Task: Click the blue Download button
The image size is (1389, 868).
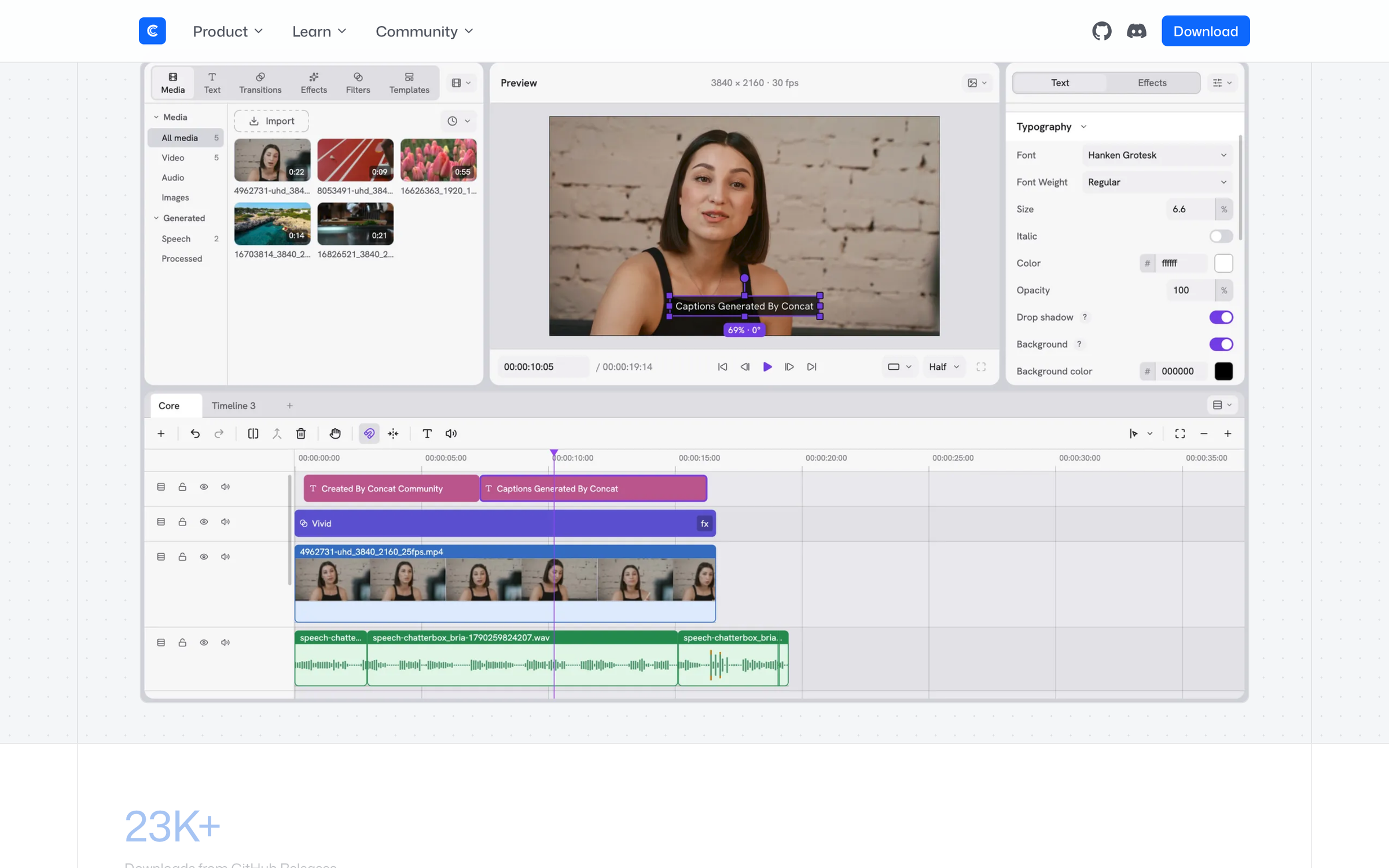Action: (x=1205, y=31)
